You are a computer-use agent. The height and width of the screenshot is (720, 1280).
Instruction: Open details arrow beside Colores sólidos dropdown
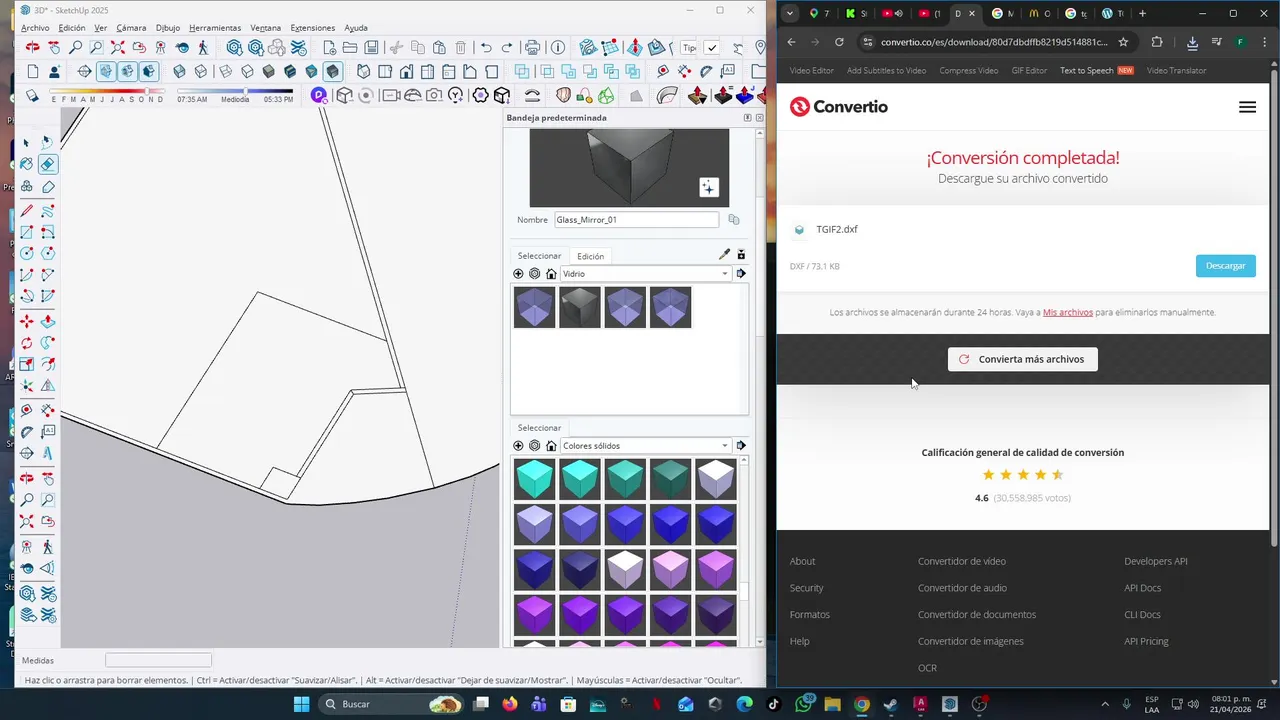pos(741,446)
